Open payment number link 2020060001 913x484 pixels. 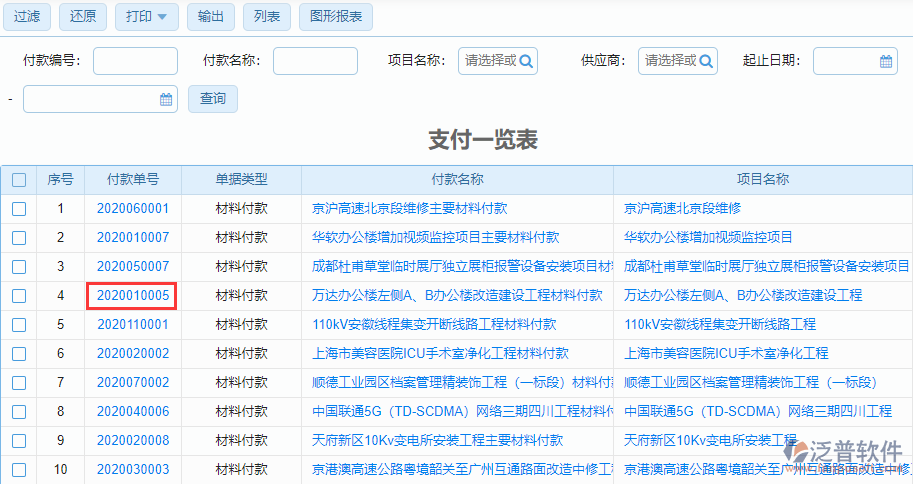coord(133,209)
